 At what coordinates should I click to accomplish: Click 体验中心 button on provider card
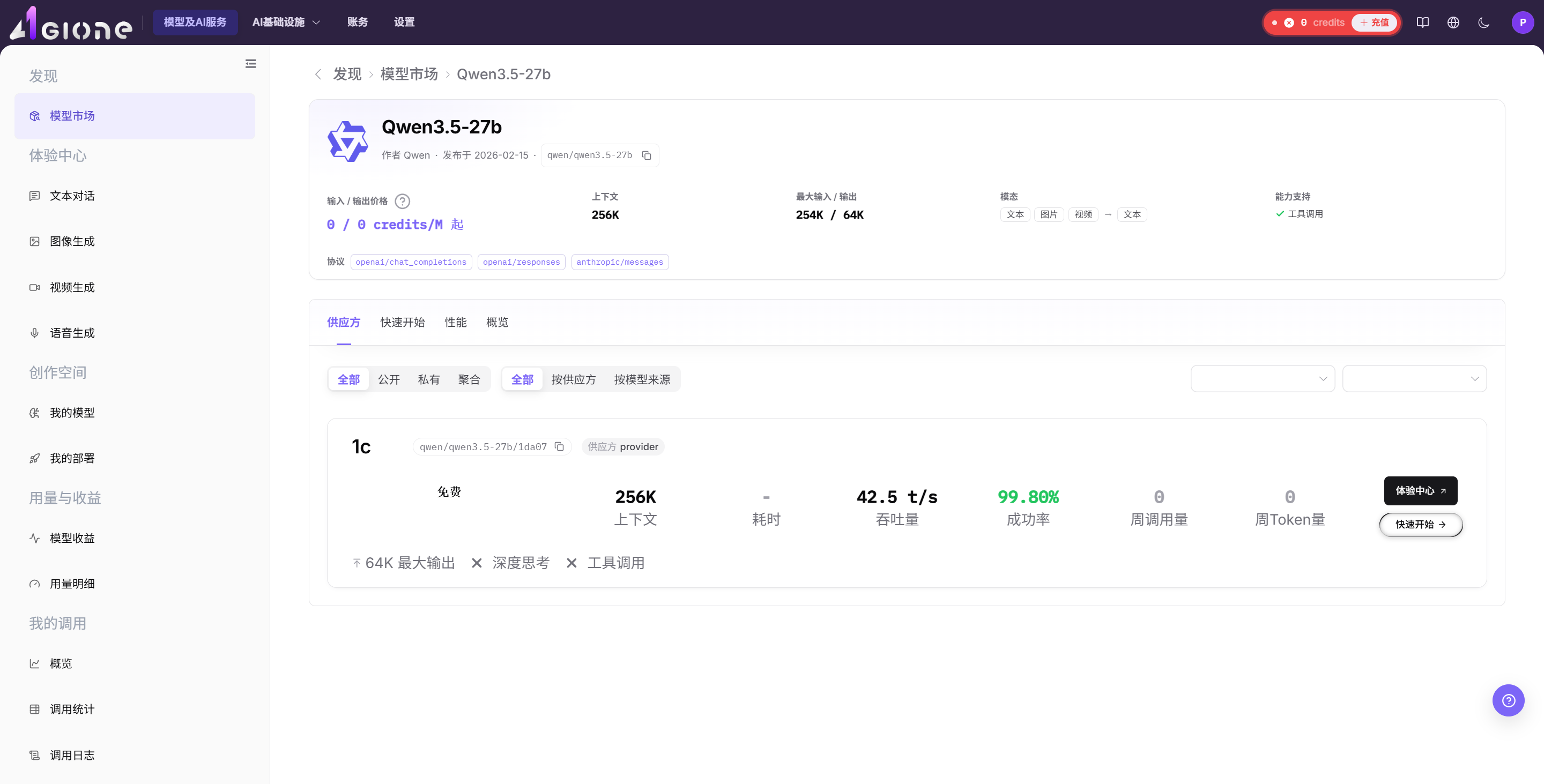(x=1421, y=490)
